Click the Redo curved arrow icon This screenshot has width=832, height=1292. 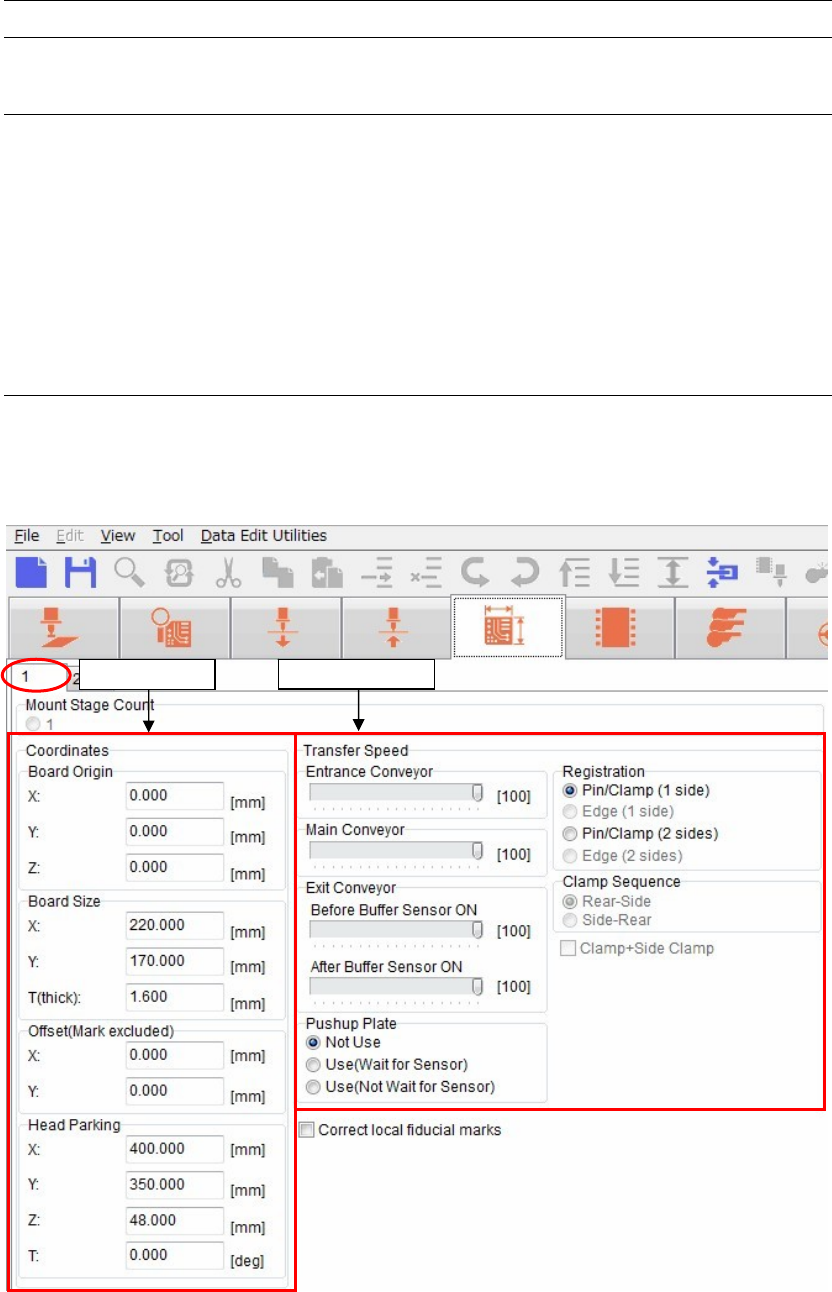point(527,573)
